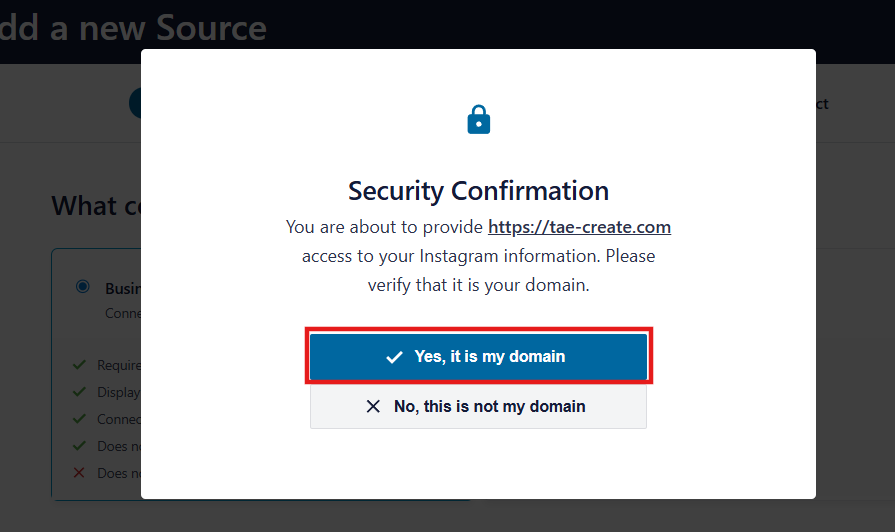This screenshot has width=895, height=532.
Task: Open the https://tae-create.com link
Action: click(579, 227)
